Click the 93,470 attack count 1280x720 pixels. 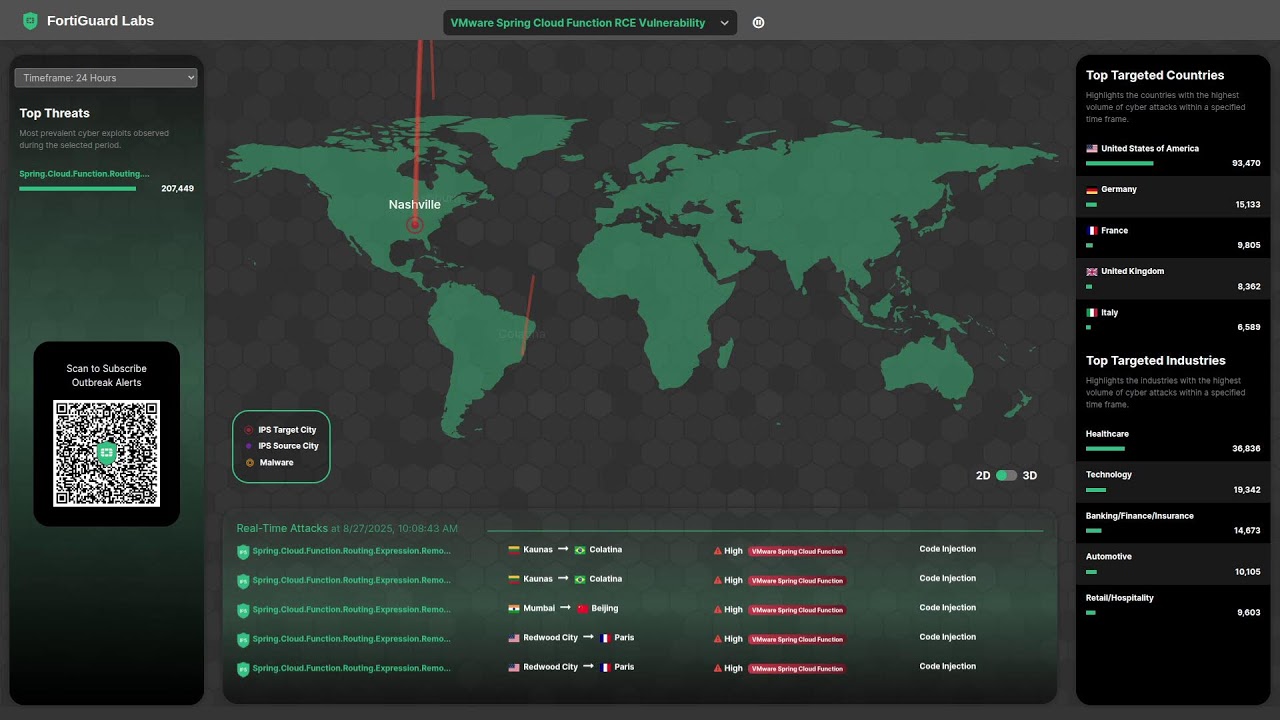(x=1246, y=163)
